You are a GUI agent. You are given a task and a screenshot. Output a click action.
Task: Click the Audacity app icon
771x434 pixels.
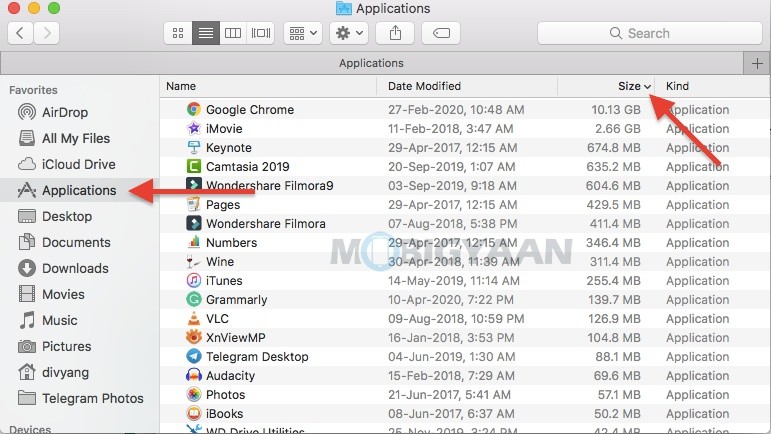point(194,376)
